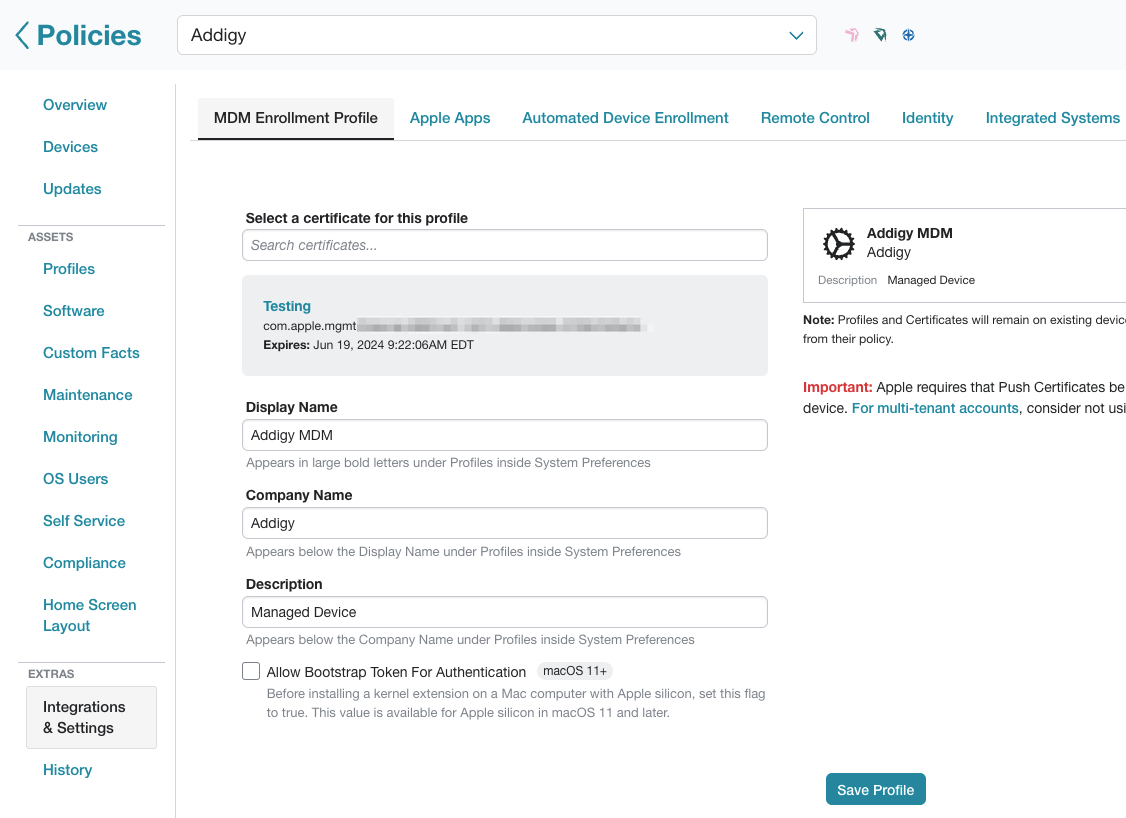Open Compliance in the sidebar
The height and width of the screenshot is (818, 1126).
tap(84, 563)
